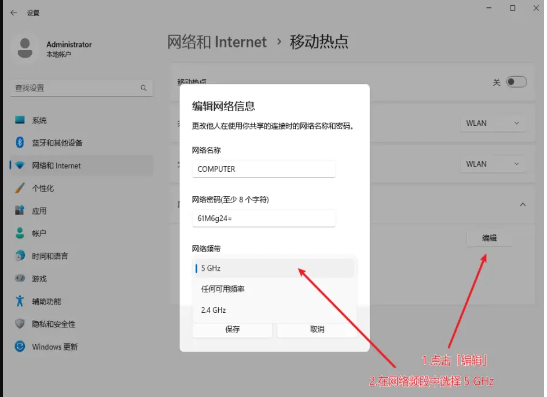Click the 查找设置 search box

coord(81,88)
